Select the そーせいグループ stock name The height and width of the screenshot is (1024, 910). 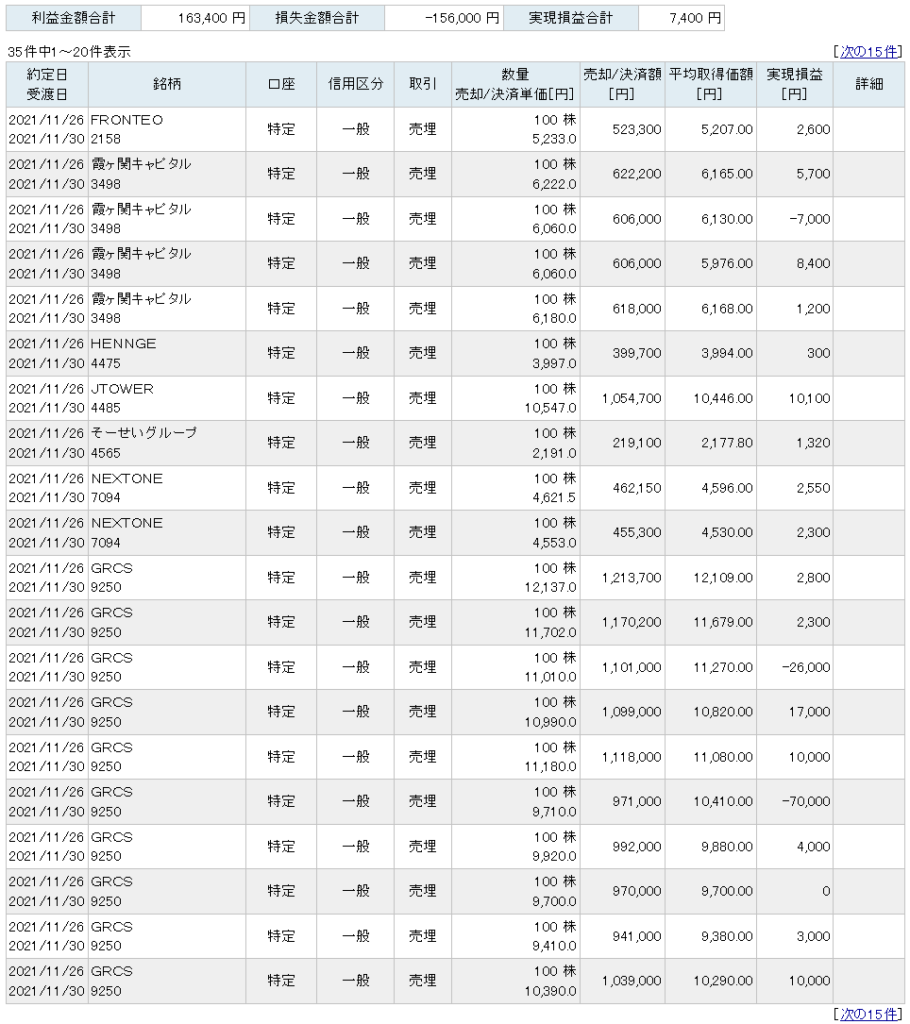(144, 433)
